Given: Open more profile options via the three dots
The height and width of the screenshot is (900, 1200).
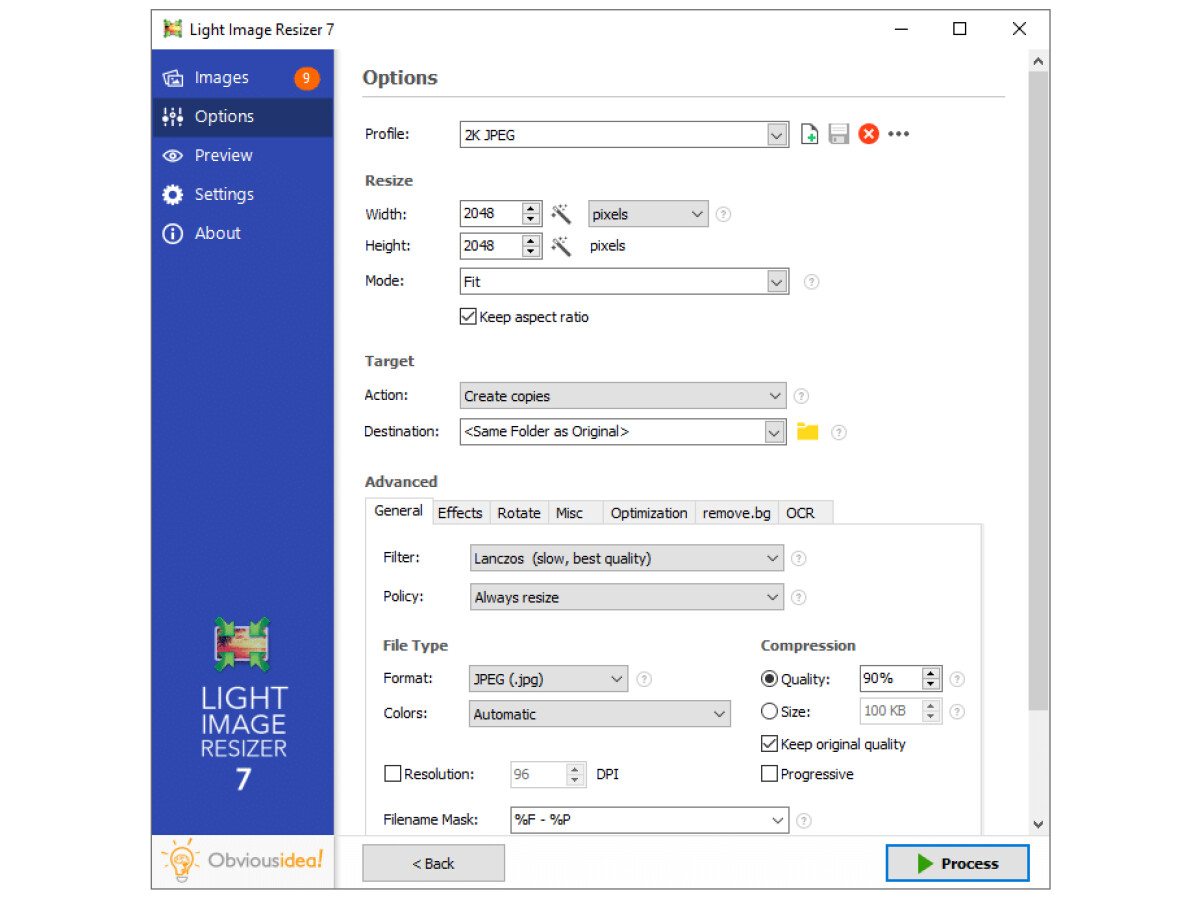Looking at the screenshot, I should tap(898, 134).
